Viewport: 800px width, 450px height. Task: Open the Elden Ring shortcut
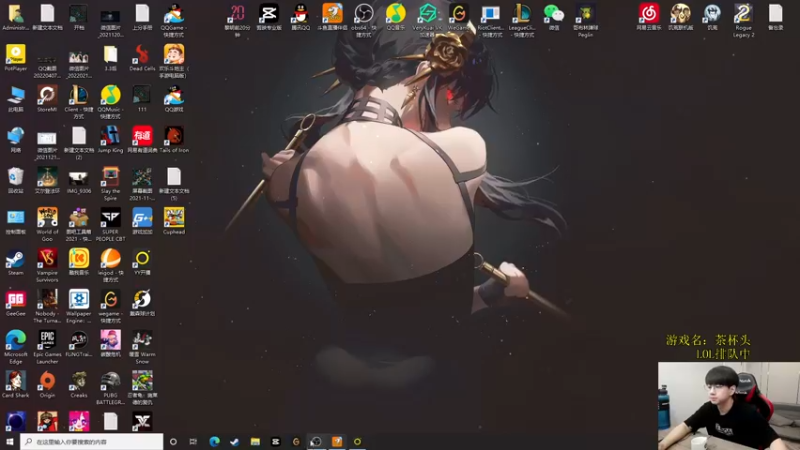[x=47, y=181]
